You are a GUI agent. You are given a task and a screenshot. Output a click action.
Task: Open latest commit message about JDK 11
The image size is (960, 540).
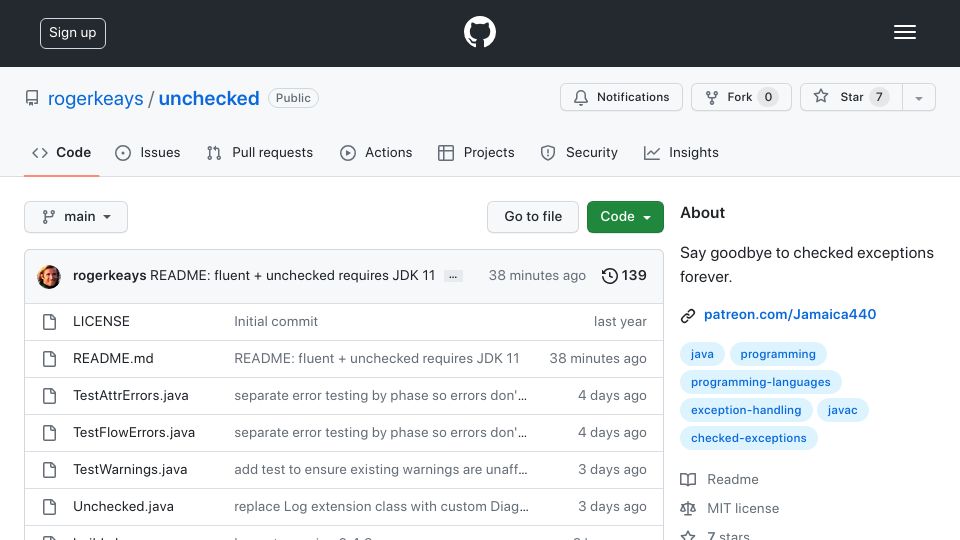point(293,276)
